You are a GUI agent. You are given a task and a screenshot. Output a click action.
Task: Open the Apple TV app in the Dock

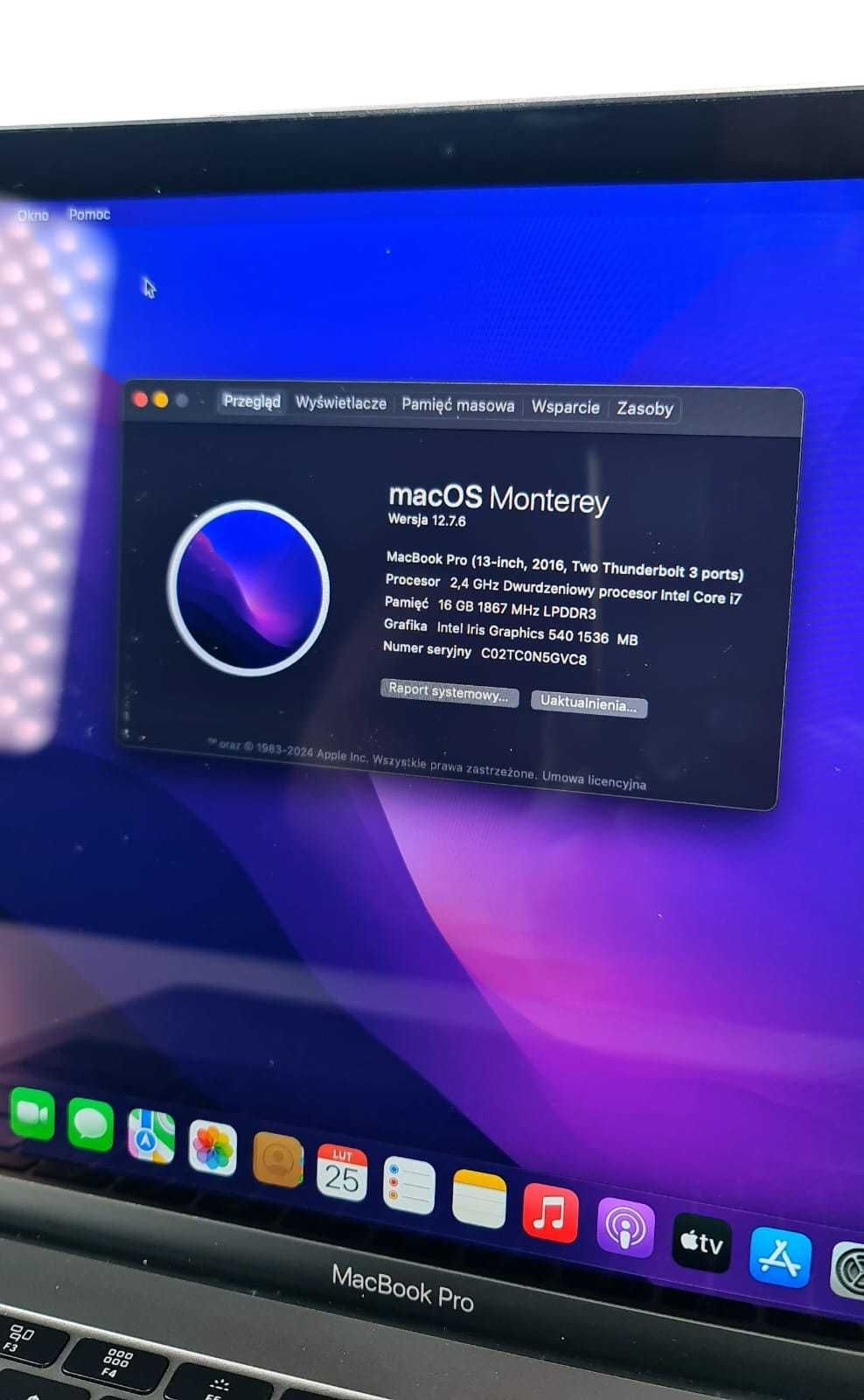701,1242
